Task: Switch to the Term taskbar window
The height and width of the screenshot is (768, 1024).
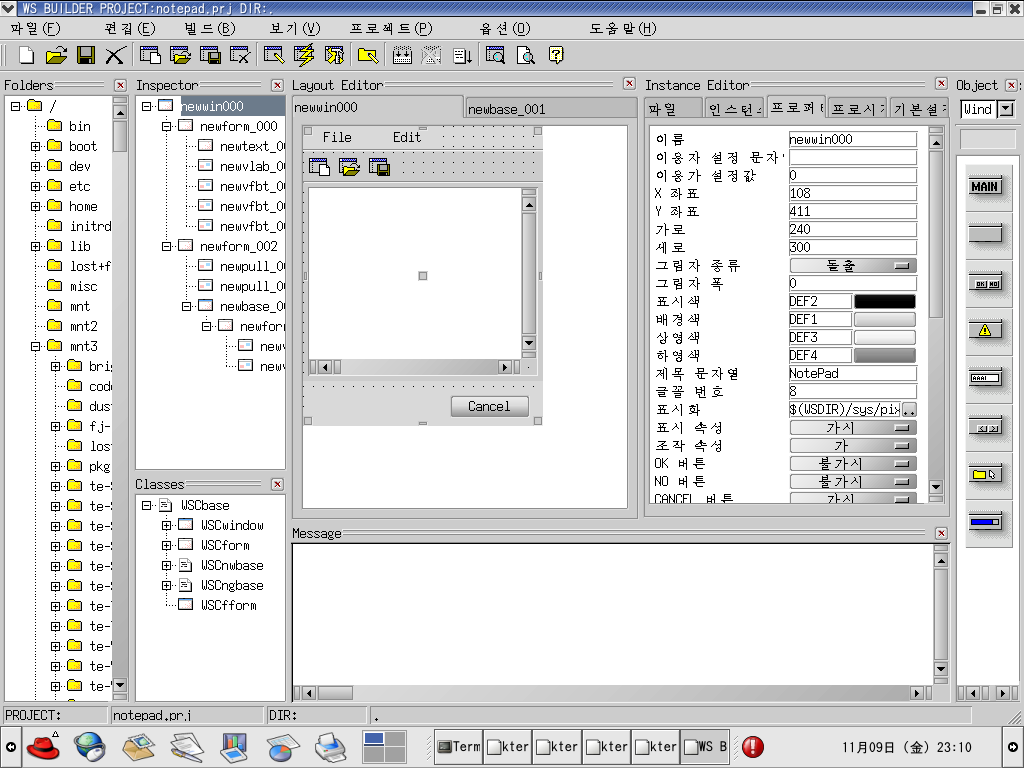Action: (458, 746)
